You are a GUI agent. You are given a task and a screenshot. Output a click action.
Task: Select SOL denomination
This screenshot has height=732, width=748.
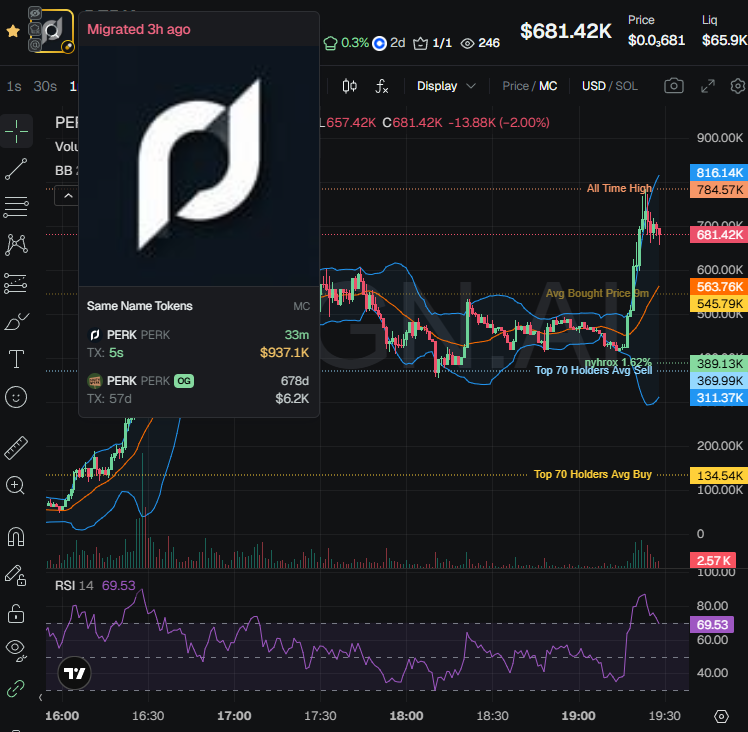pos(626,86)
